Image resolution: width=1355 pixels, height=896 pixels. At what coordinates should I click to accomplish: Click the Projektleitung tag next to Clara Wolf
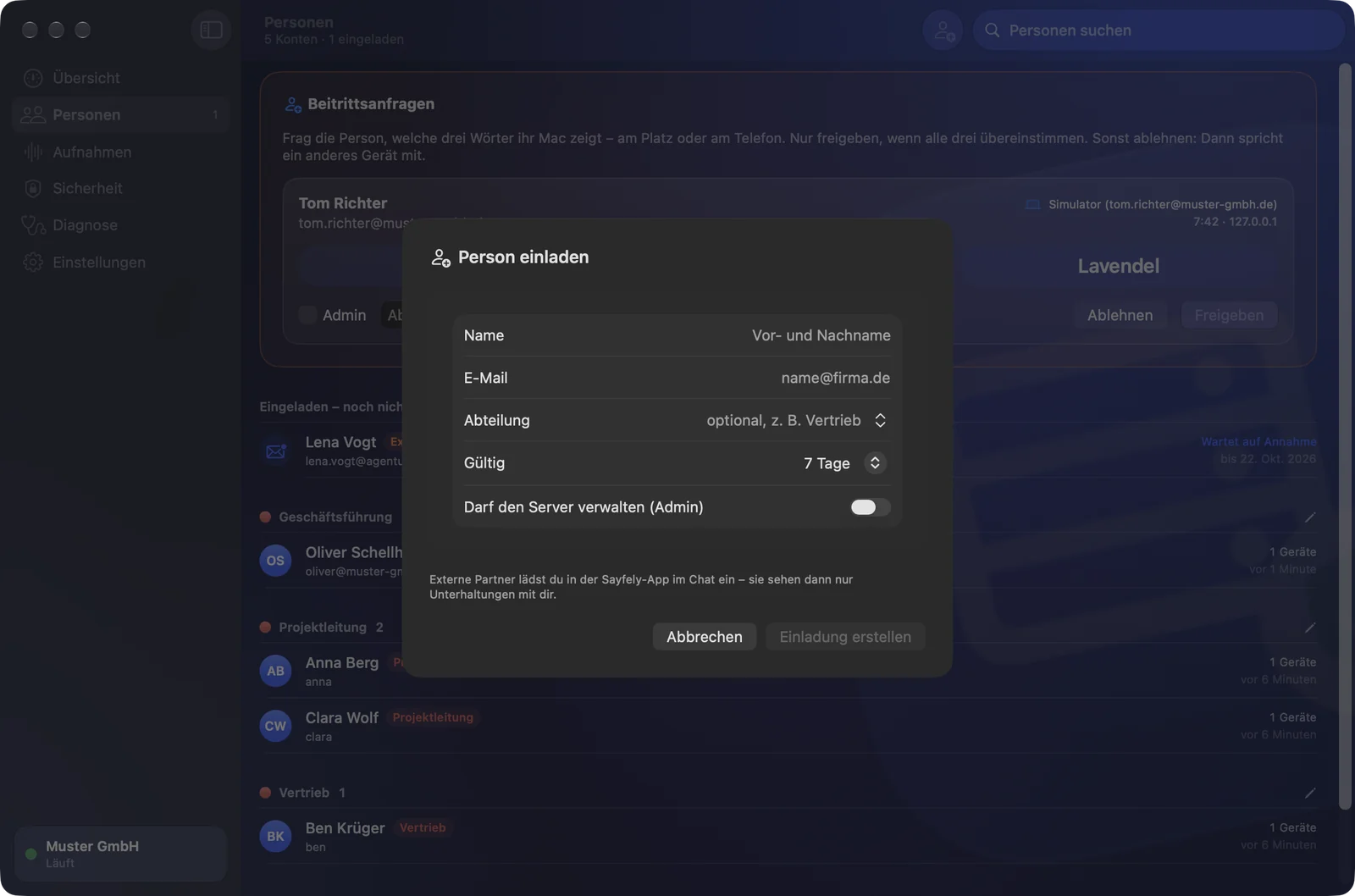(x=433, y=717)
